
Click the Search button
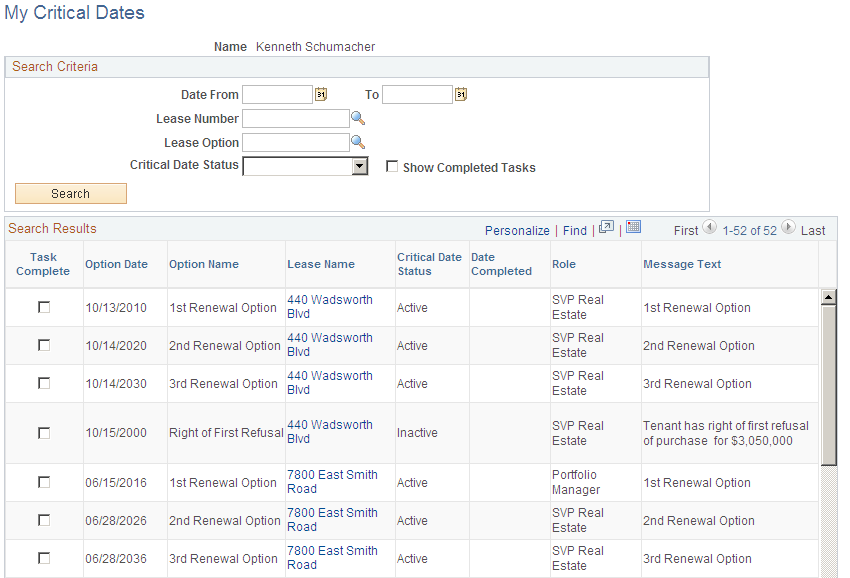click(x=70, y=194)
